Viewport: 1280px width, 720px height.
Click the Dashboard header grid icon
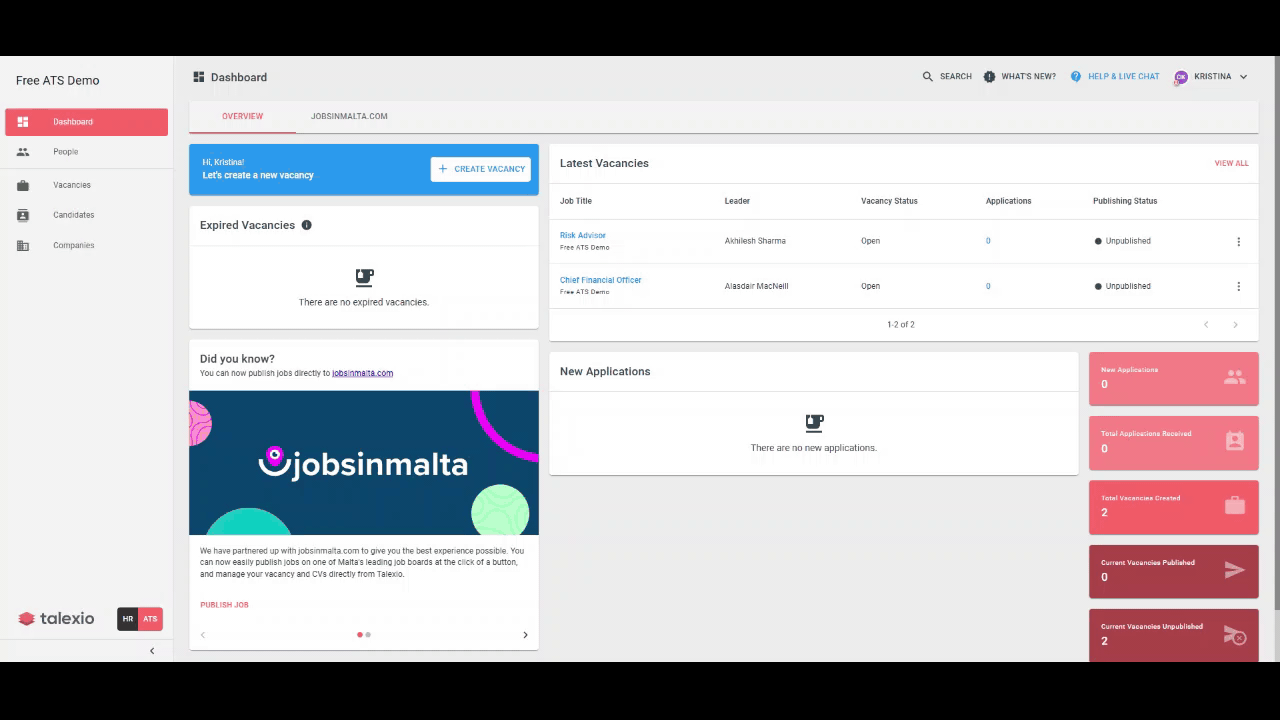pyautogui.click(x=199, y=77)
